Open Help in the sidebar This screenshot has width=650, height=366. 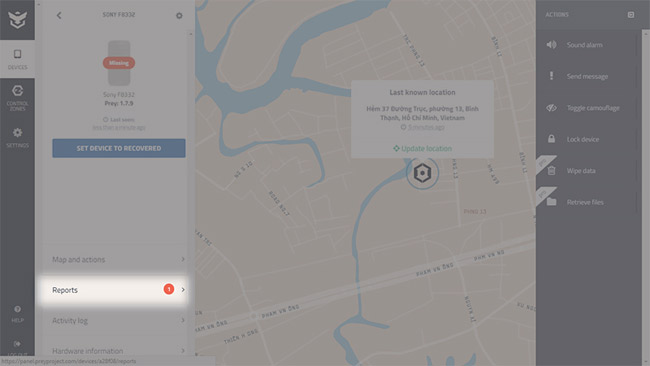point(17,314)
